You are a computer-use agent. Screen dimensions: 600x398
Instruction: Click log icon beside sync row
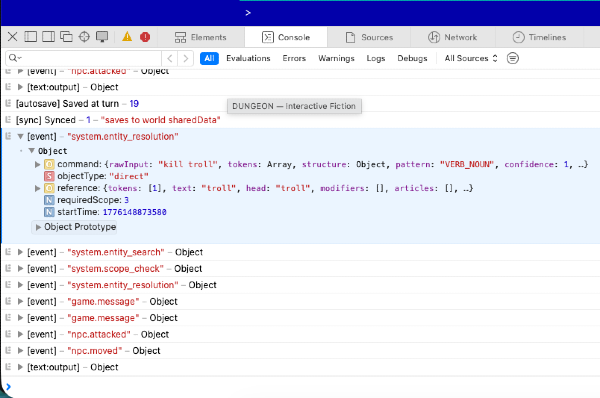(8, 120)
